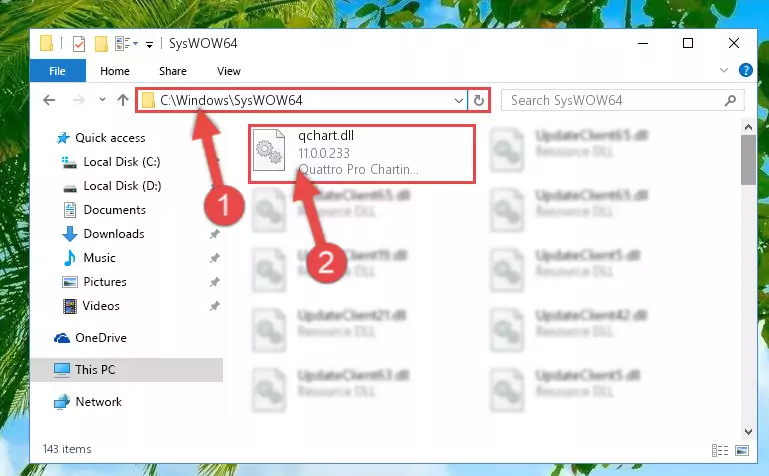Click the Properties quick access toolbar icon
Screen dimensions: 769x476
pyautogui.click(x=79, y=44)
